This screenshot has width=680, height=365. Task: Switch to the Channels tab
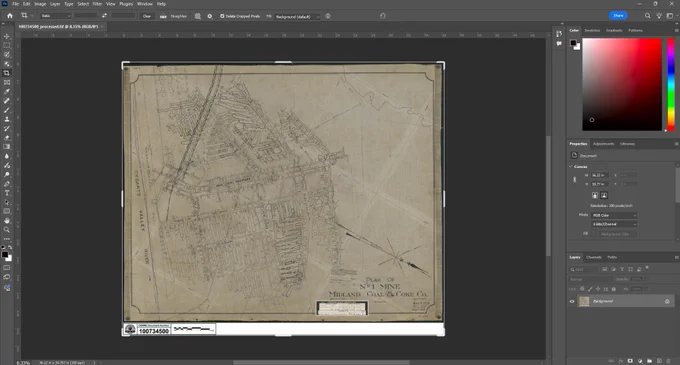[x=594, y=257]
